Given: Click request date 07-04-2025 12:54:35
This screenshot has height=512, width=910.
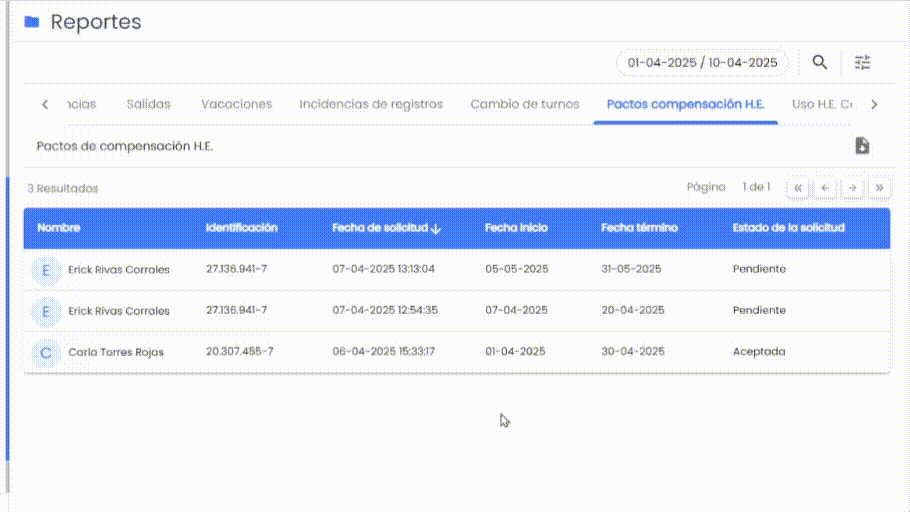Looking at the screenshot, I should (385, 310).
